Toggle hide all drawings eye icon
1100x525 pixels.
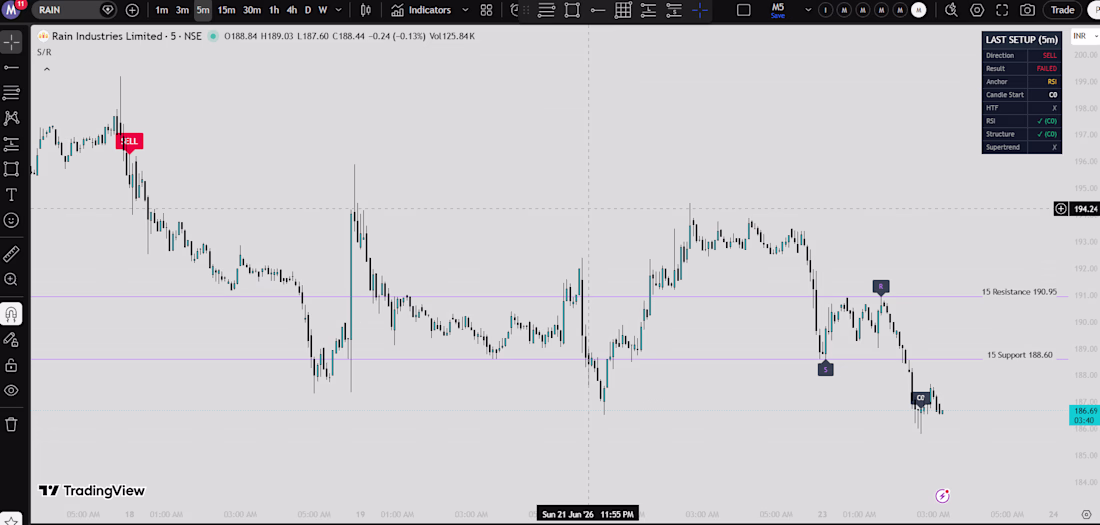11,390
